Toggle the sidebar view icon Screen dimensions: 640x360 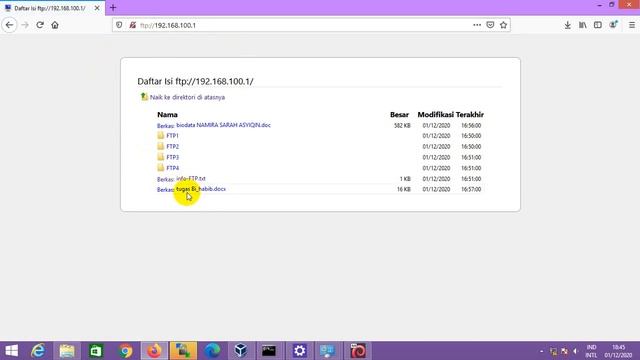pyautogui.click(x=598, y=25)
